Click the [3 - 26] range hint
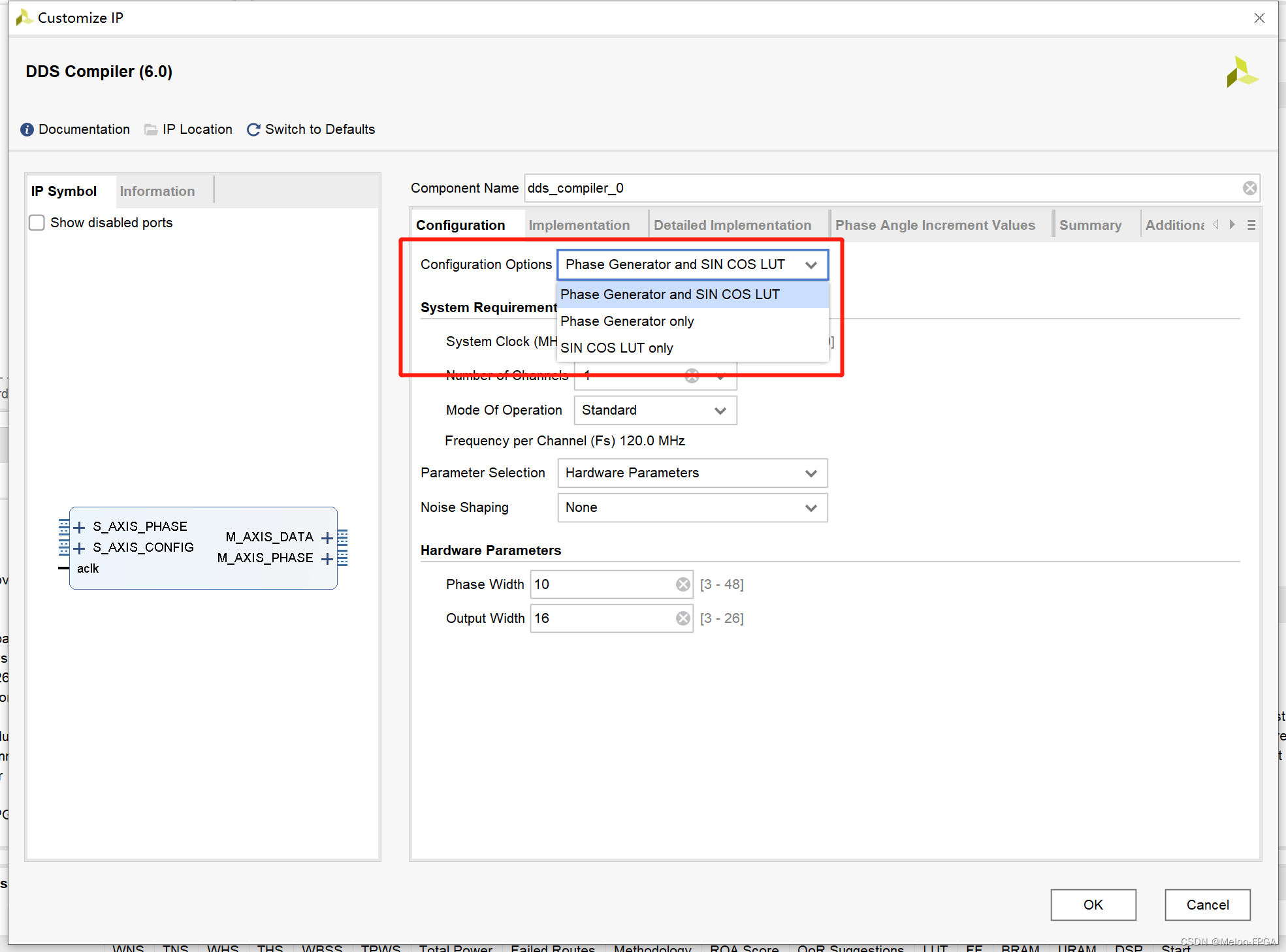The height and width of the screenshot is (952, 1286). 722,618
